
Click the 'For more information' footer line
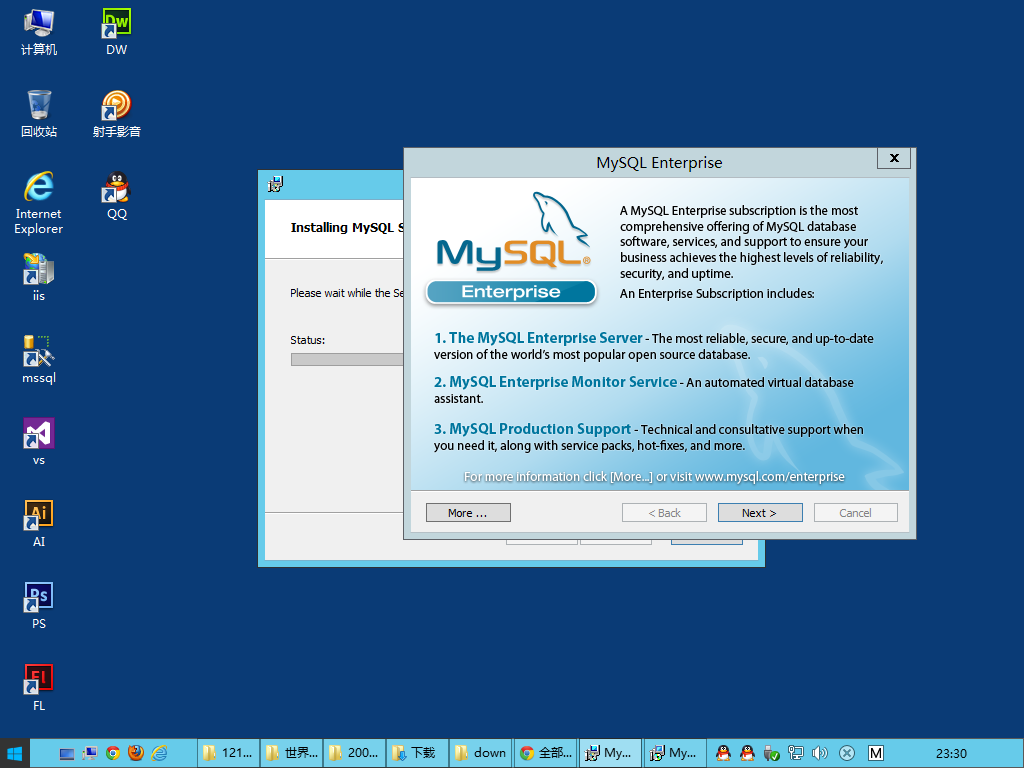tap(654, 477)
